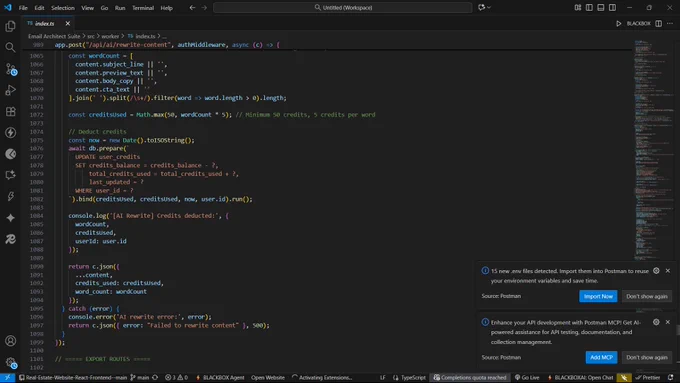Click the Add MCP button
Viewport: 680px width, 383px height.
pos(601,357)
